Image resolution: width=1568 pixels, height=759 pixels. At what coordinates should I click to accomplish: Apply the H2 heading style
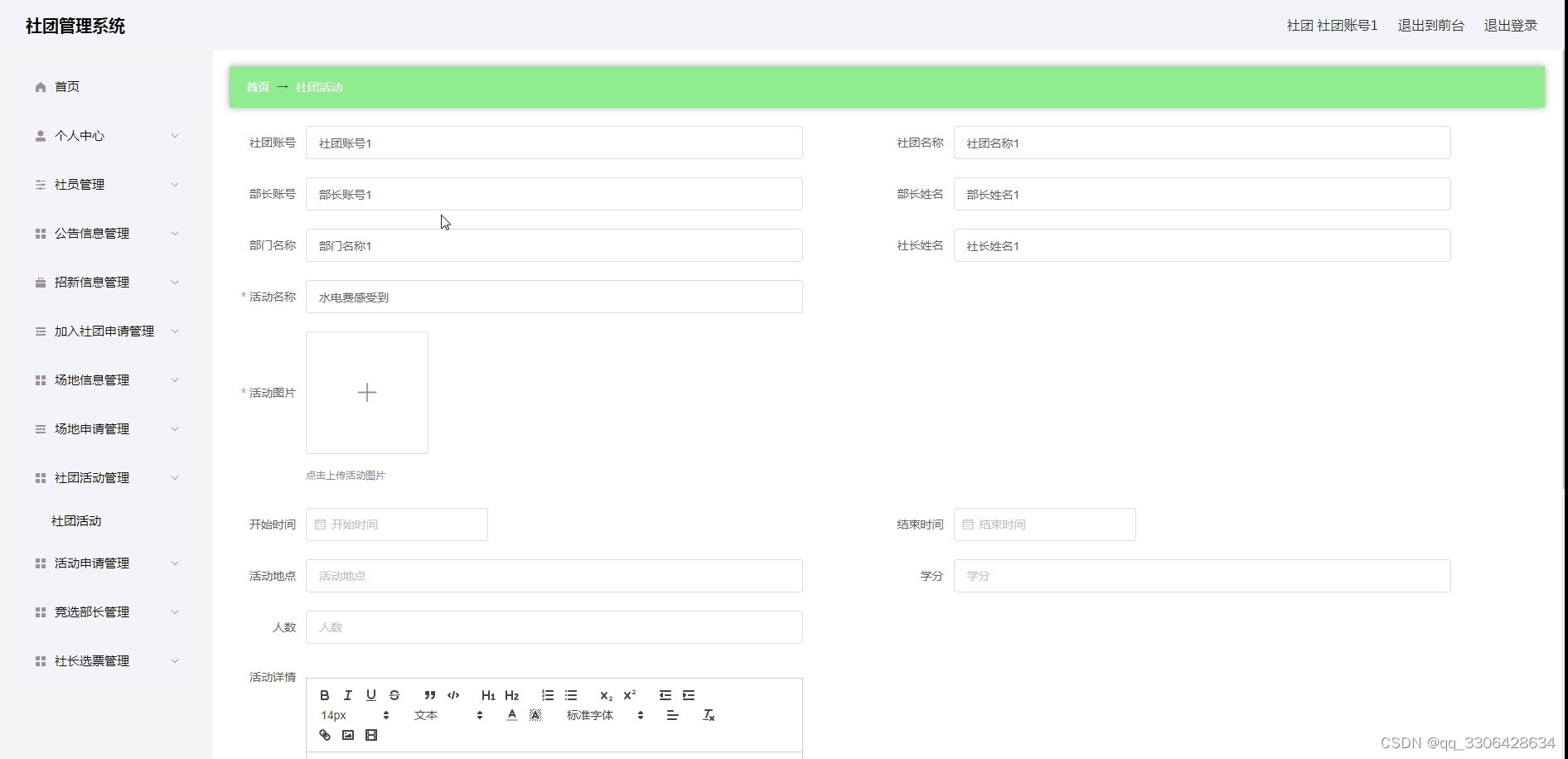[x=512, y=695]
